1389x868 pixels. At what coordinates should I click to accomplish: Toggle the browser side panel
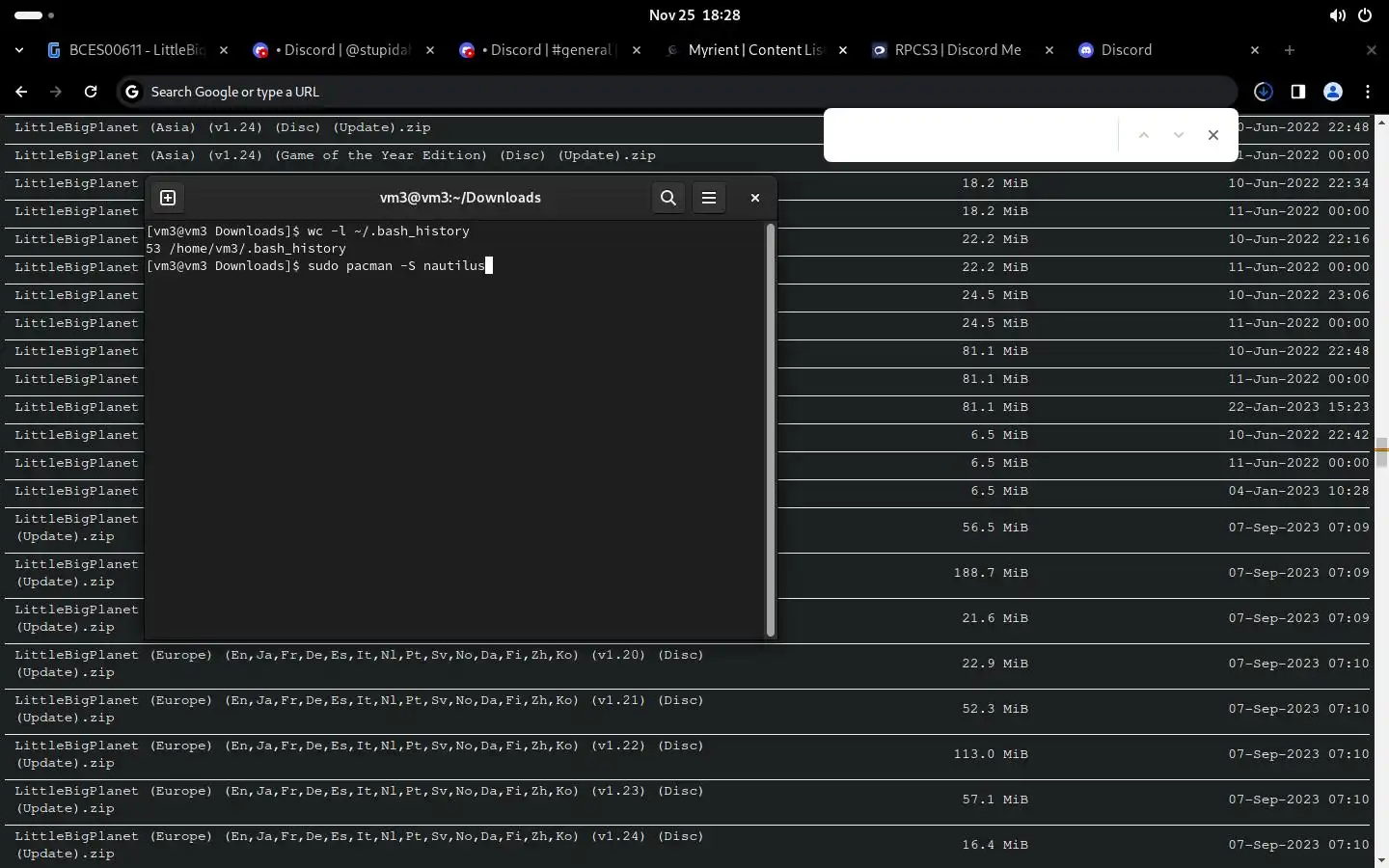tap(1298, 92)
